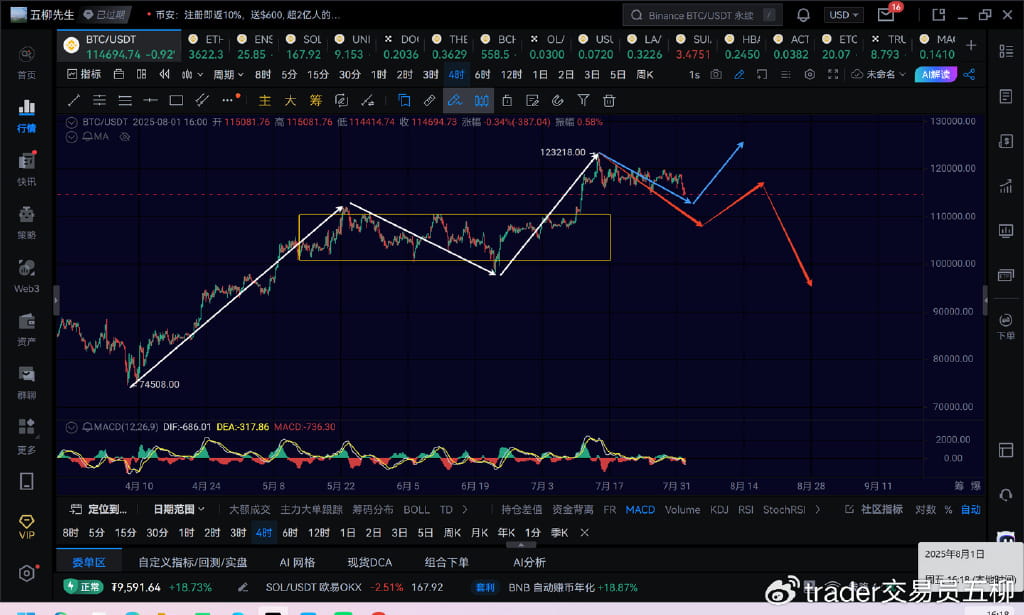Click the AI解读 button

pyautogui.click(x=935, y=74)
